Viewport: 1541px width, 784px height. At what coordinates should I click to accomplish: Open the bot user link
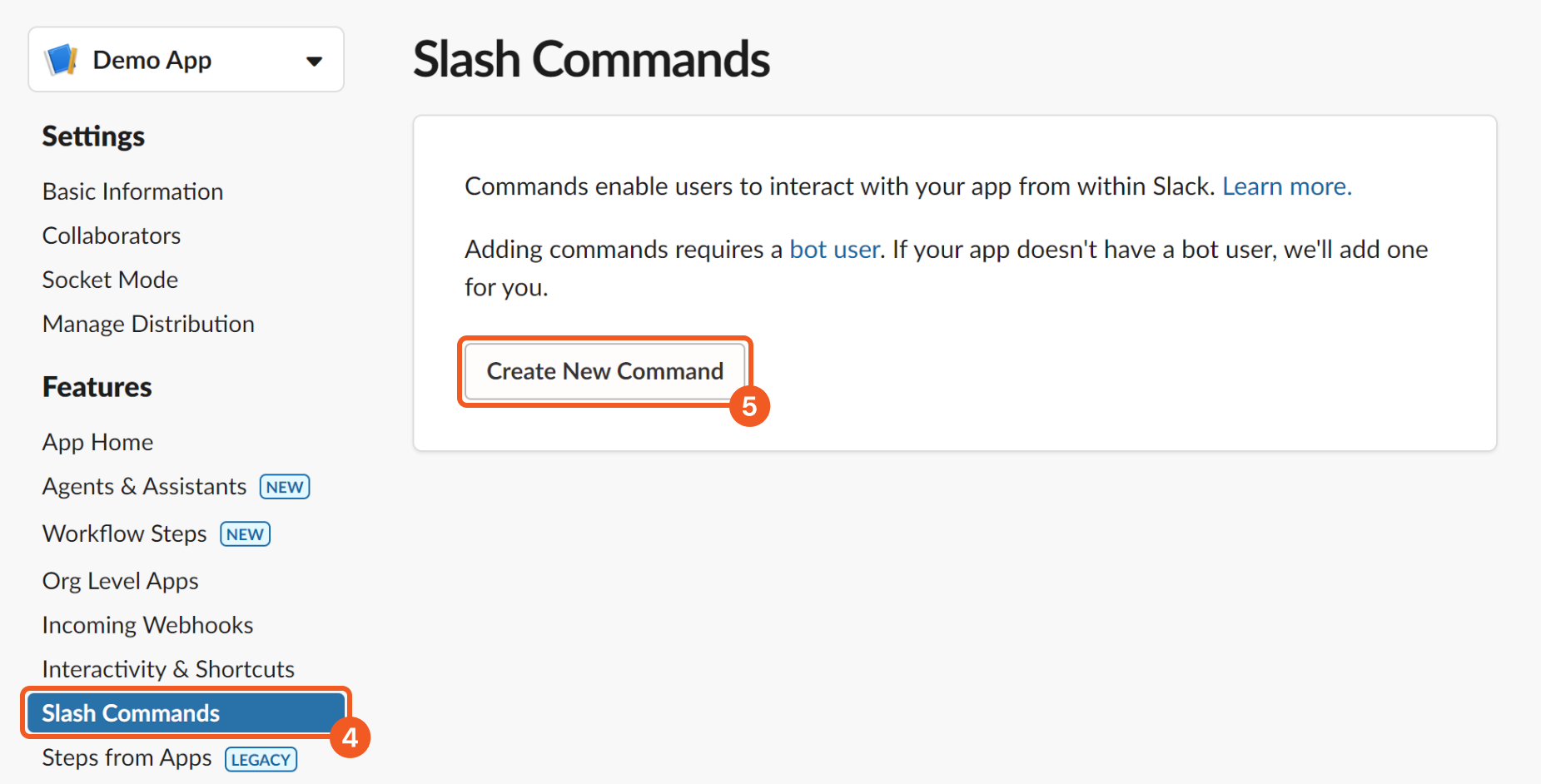[x=834, y=250]
